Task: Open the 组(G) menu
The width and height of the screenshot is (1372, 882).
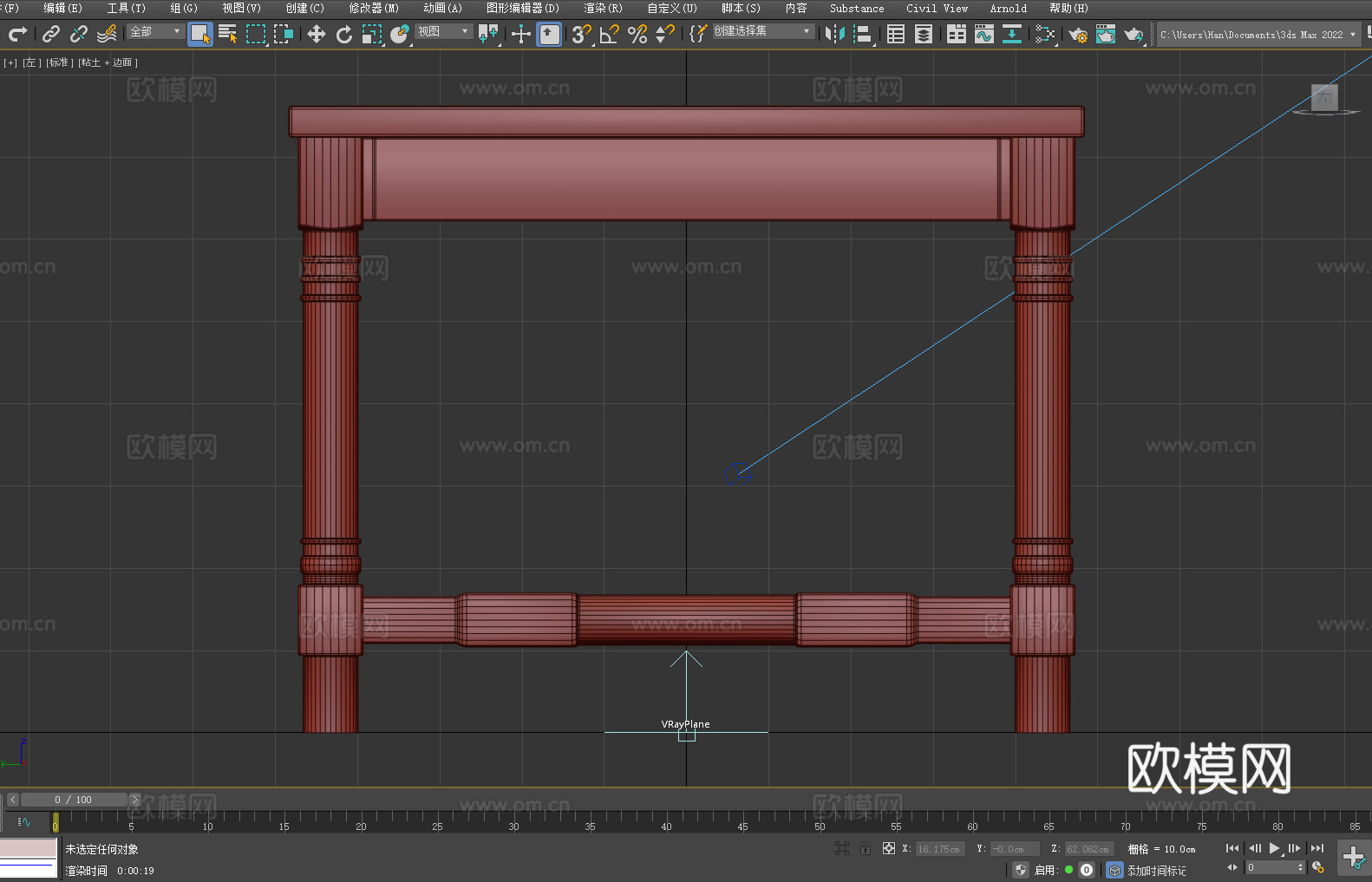Action: (x=184, y=9)
